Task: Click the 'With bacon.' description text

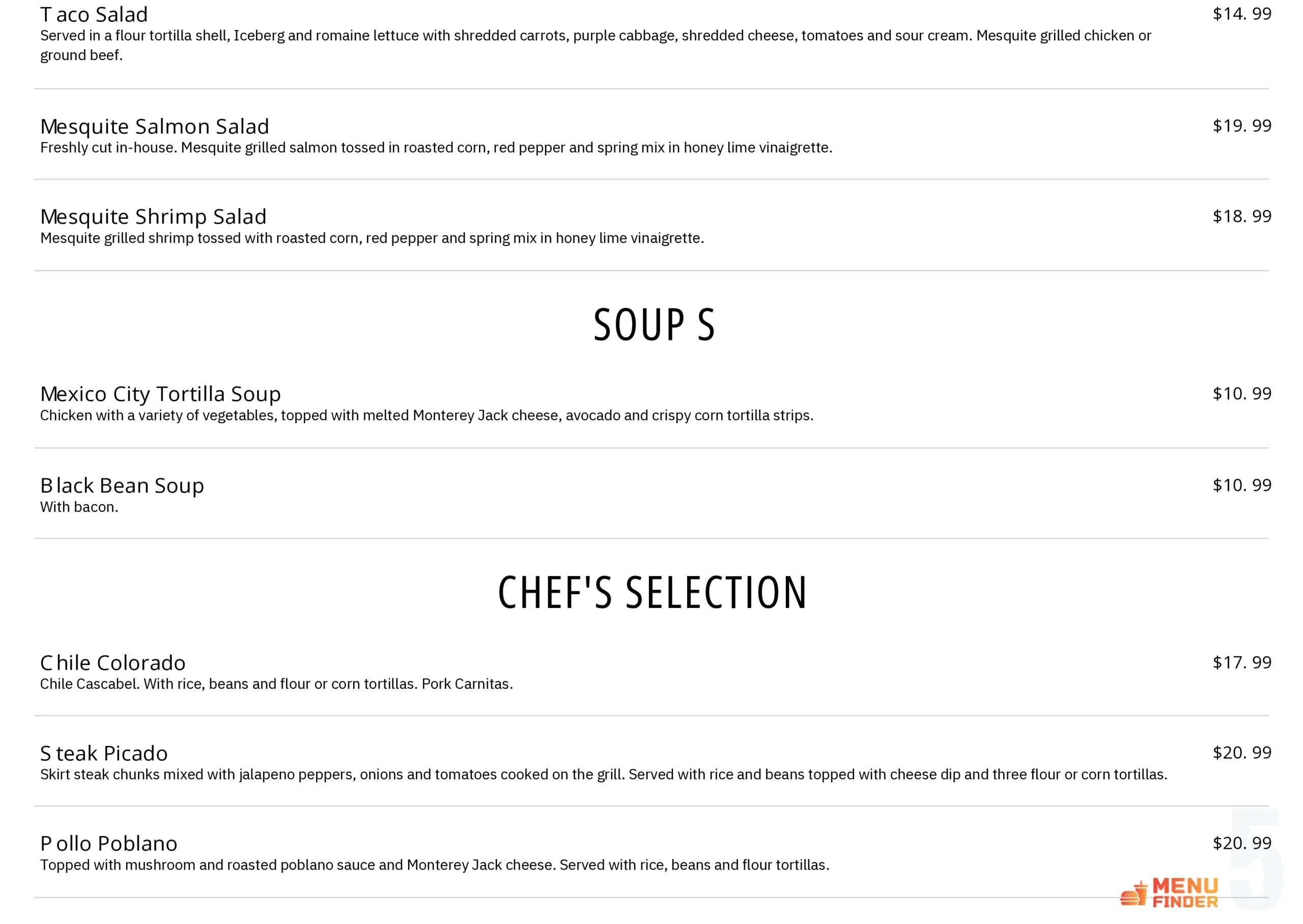Action: (x=79, y=507)
